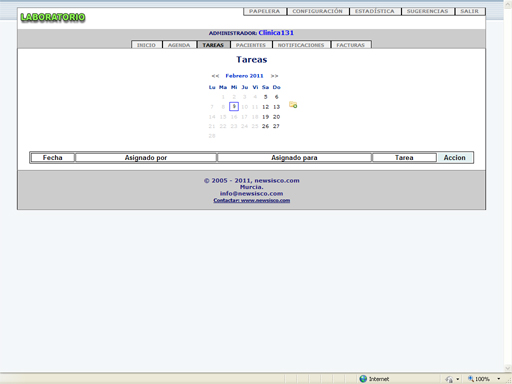Go to previous month with << arrows

coord(215,76)
